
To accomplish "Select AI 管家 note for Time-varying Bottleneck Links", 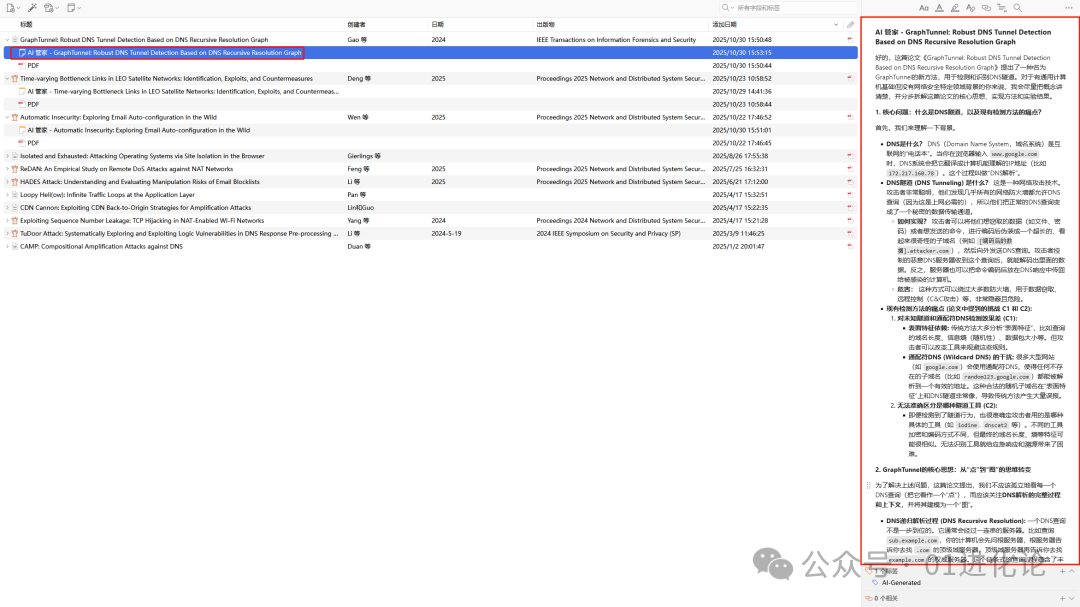I will pos(430,92).
